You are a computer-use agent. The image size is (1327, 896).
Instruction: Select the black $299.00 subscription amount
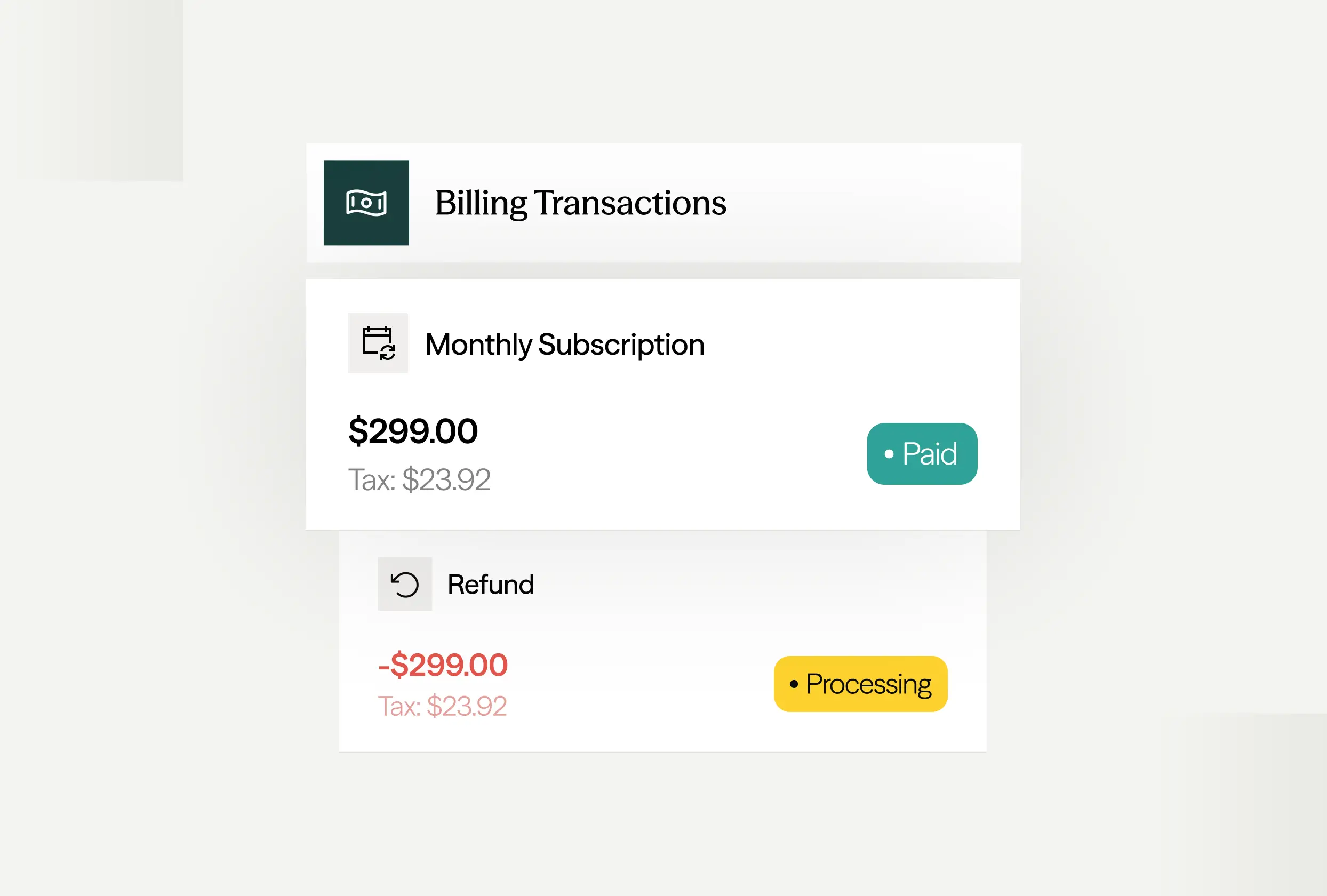[413, 430]
